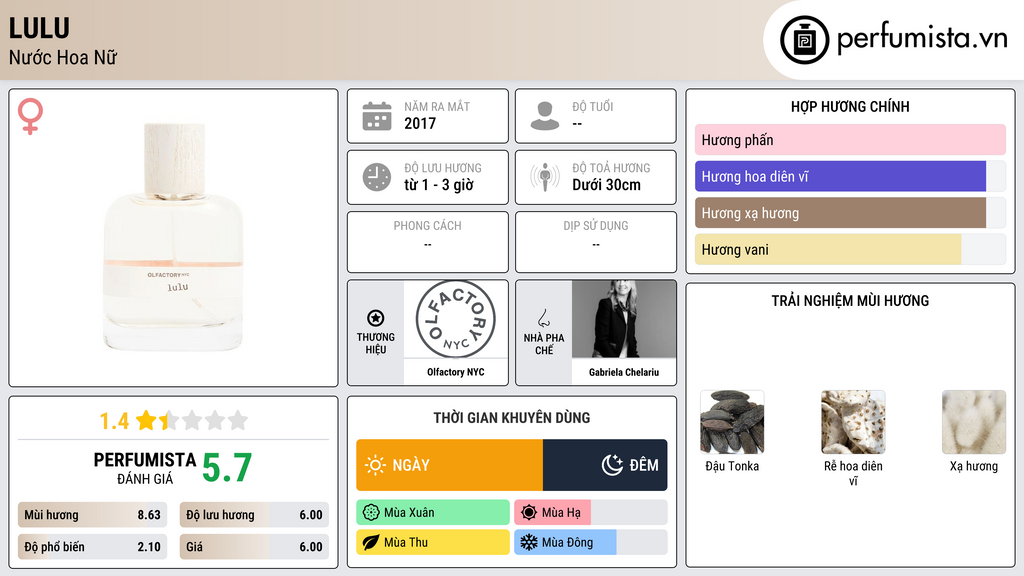Click the person icon beside Độ tuổi
The height and width of the screenshot is (576, 1024).
click(x=545, y=116)
